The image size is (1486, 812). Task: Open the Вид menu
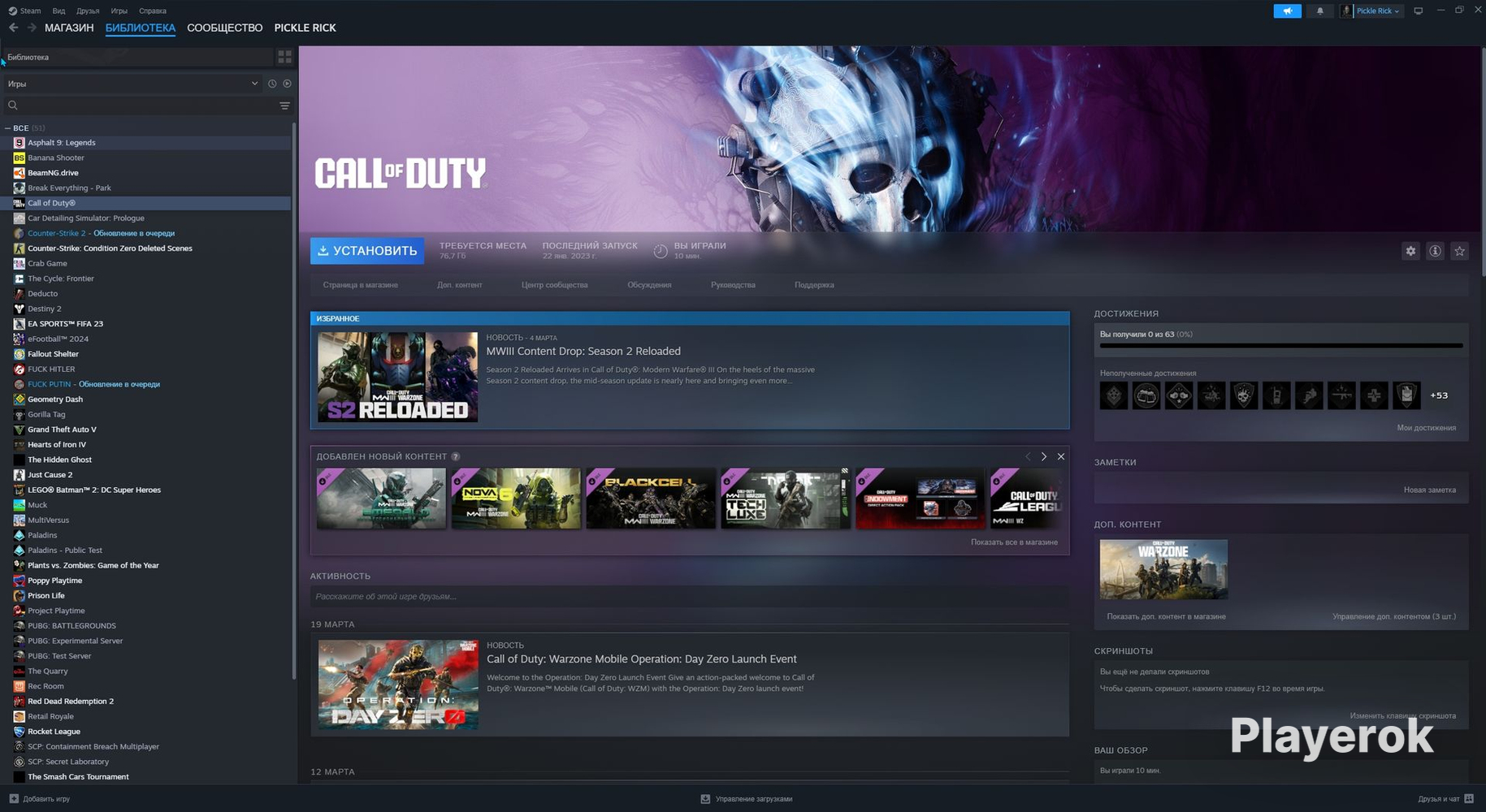tap(58, 11)
